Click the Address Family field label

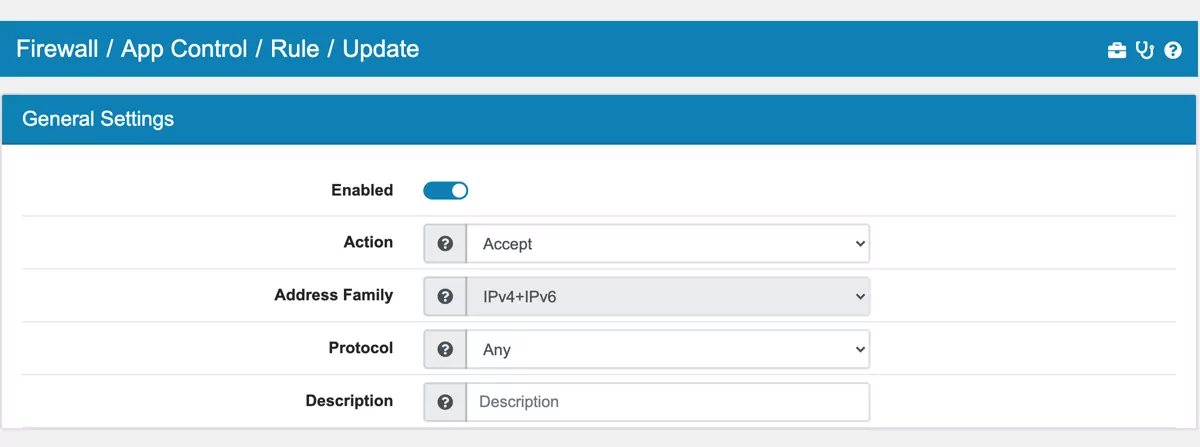click(x=333, y=295)
